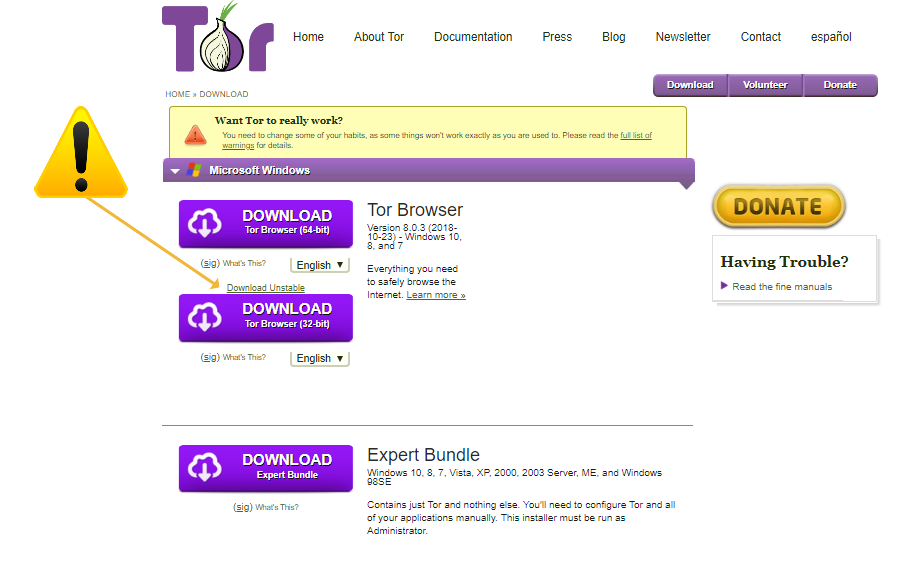
Task: Click the purple triangle beside Read the fine manuals
Action: click(x=724, y=286)
